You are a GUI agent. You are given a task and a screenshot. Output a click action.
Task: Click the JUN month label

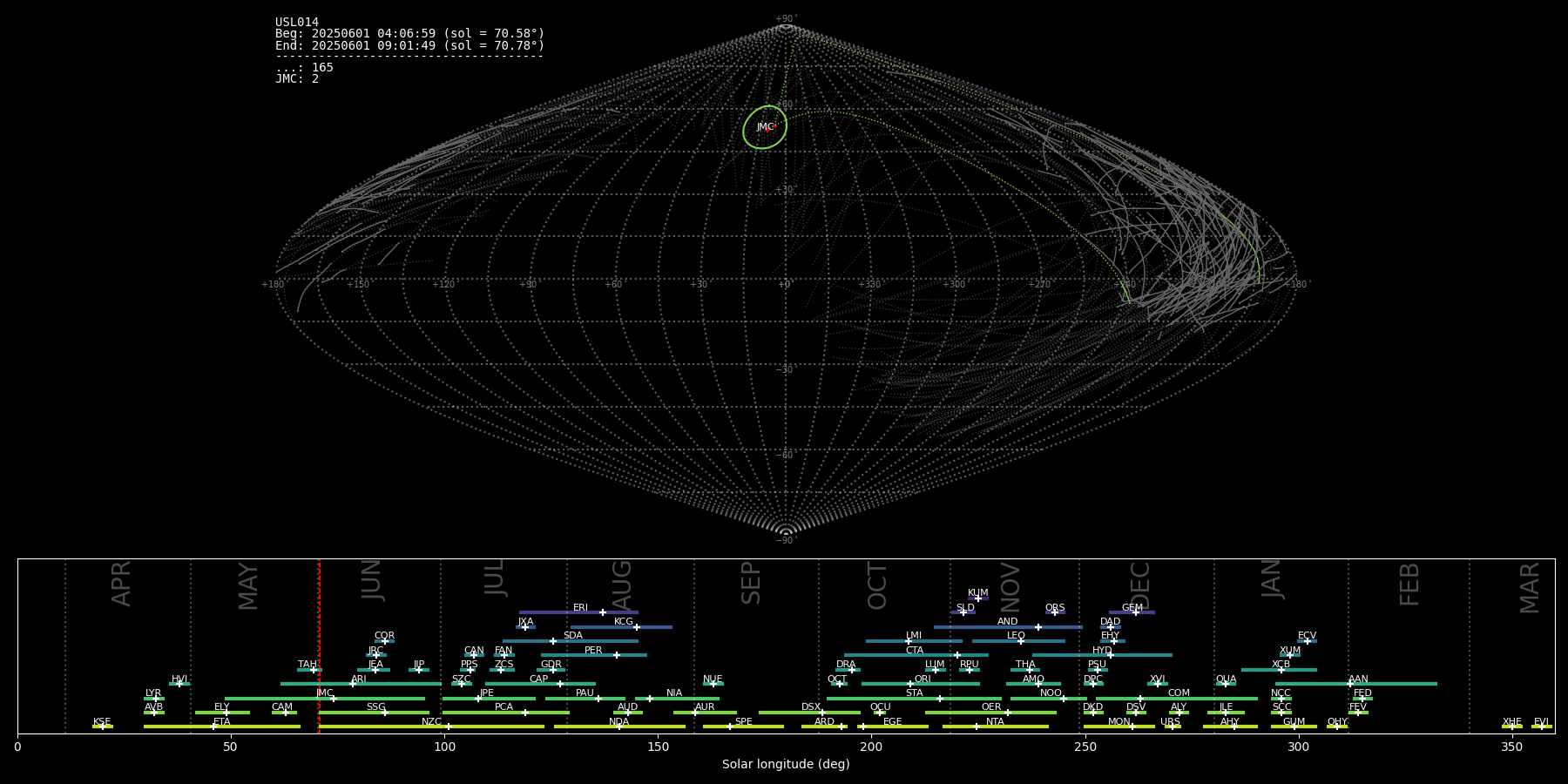click(x=372, y=580)
